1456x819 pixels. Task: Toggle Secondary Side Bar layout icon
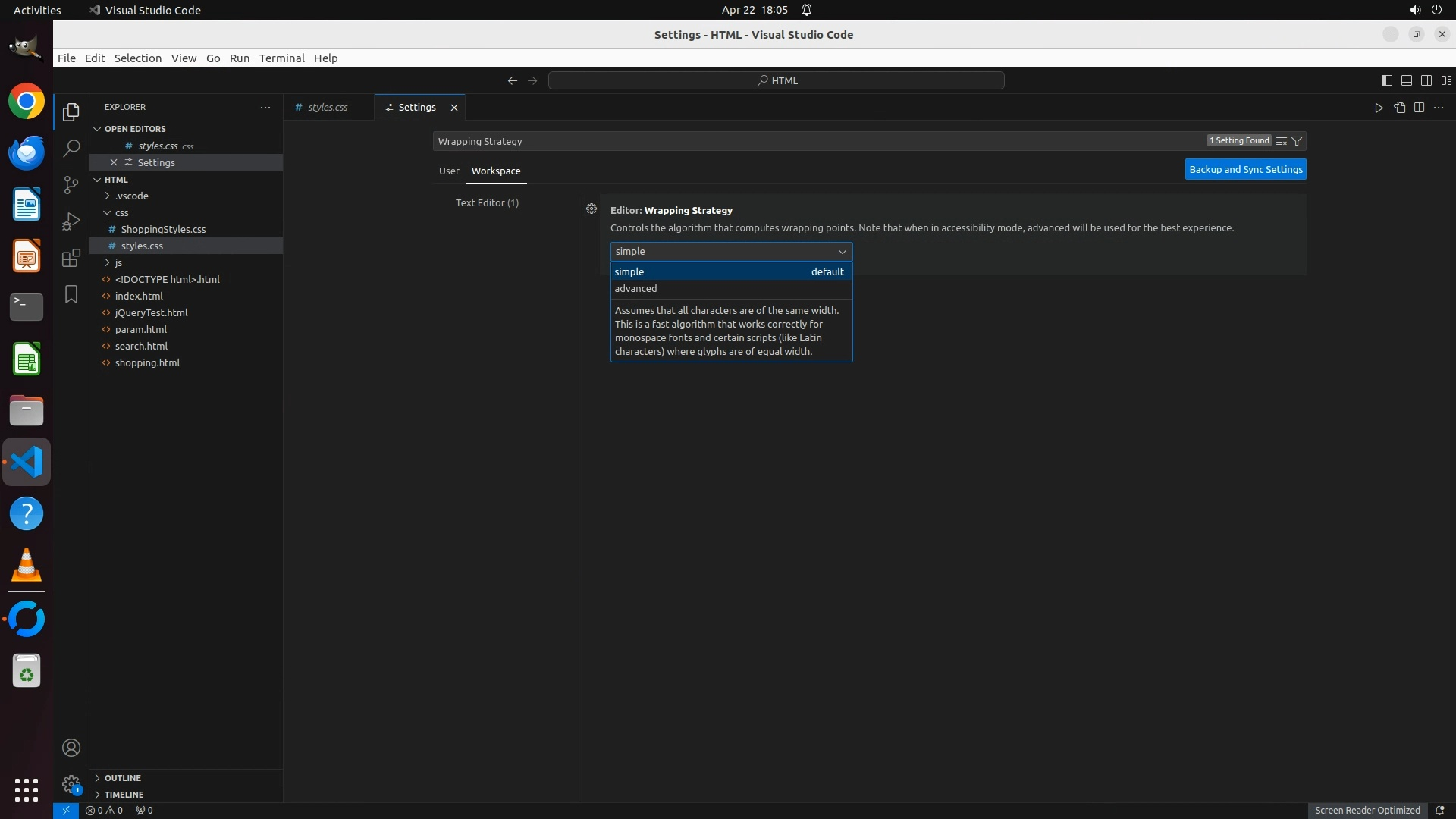coord(1426,80)
